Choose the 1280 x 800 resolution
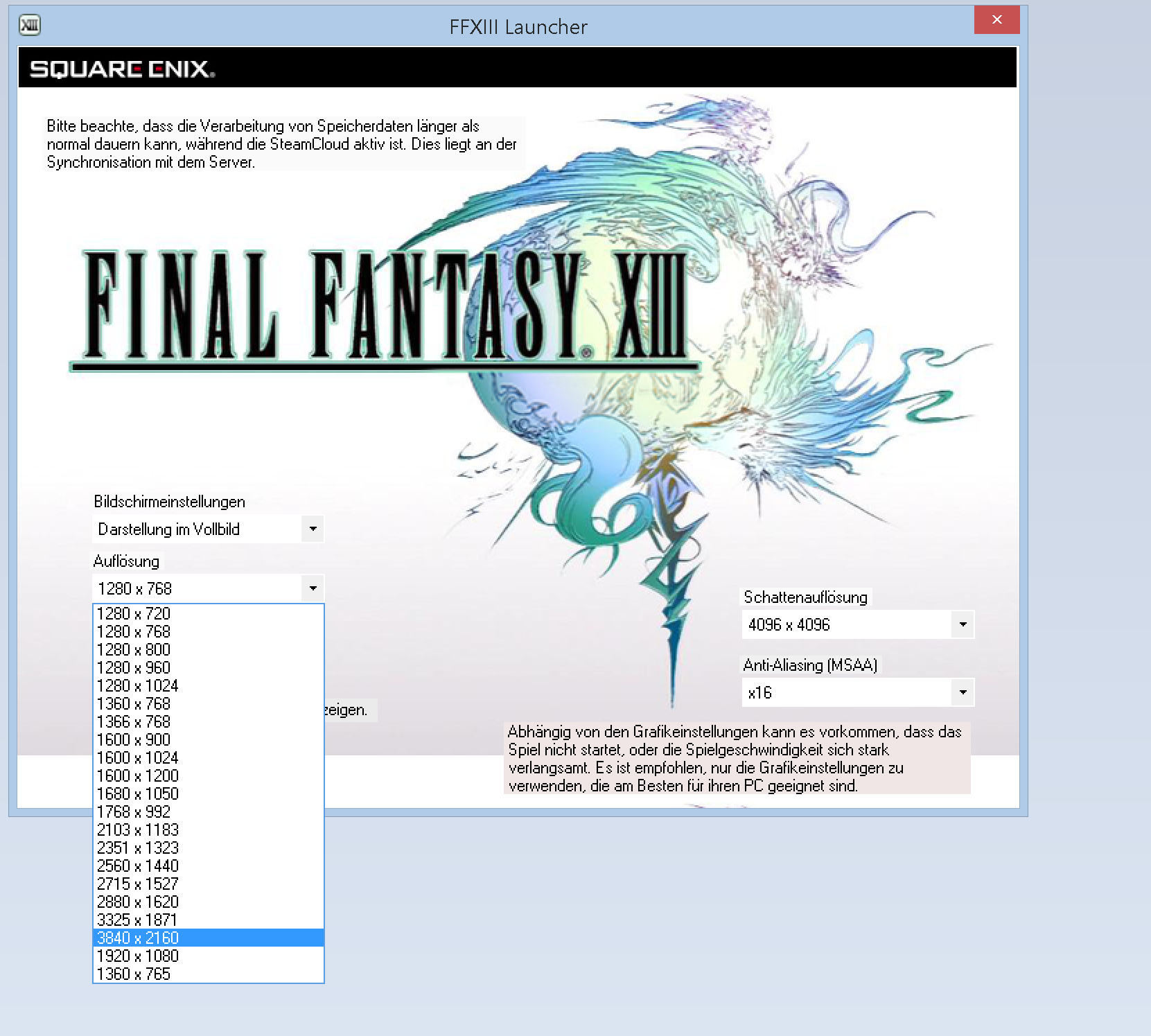The image size is (1151, 1036). 209,649
